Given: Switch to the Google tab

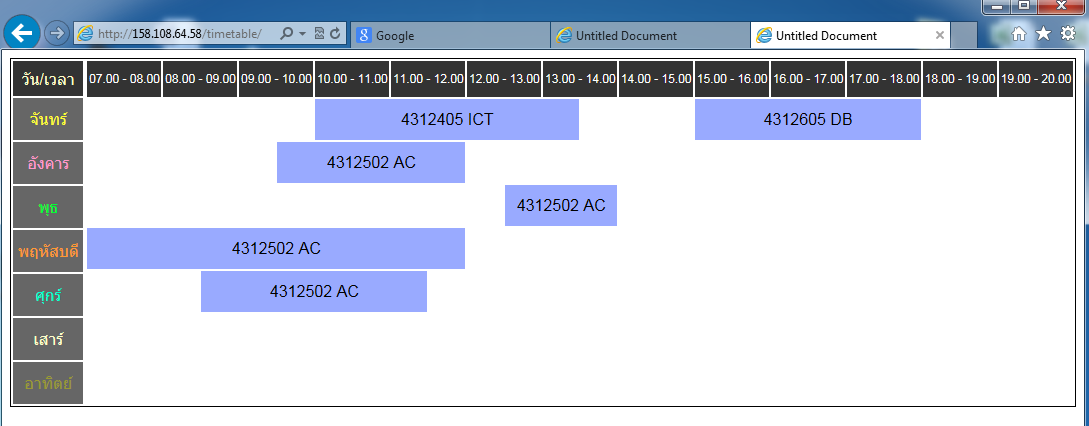Looking at the screenshot, I should (x=450, y=35).
